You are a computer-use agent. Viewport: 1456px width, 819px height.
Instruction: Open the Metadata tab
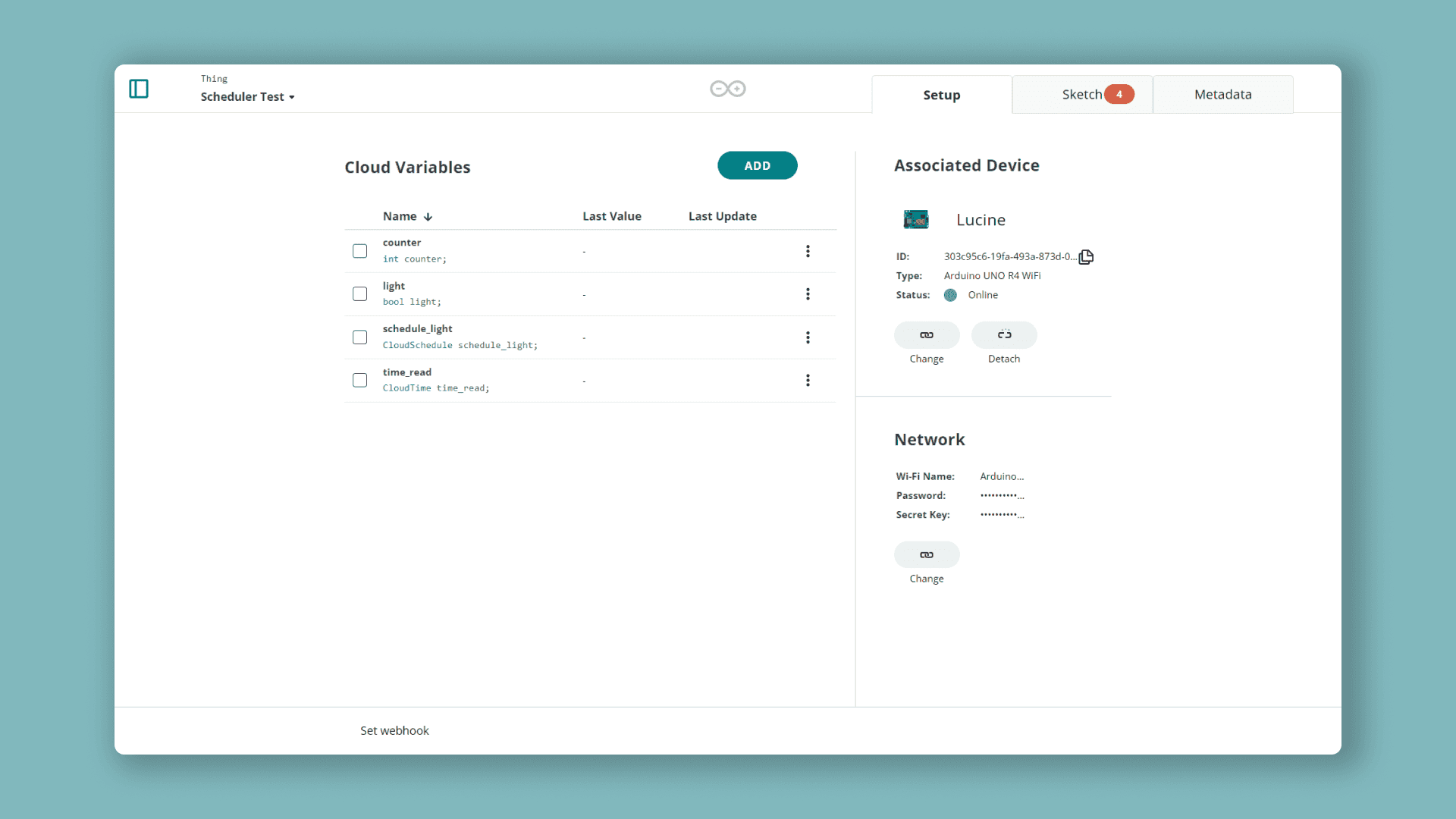[x=1222, y=95]
